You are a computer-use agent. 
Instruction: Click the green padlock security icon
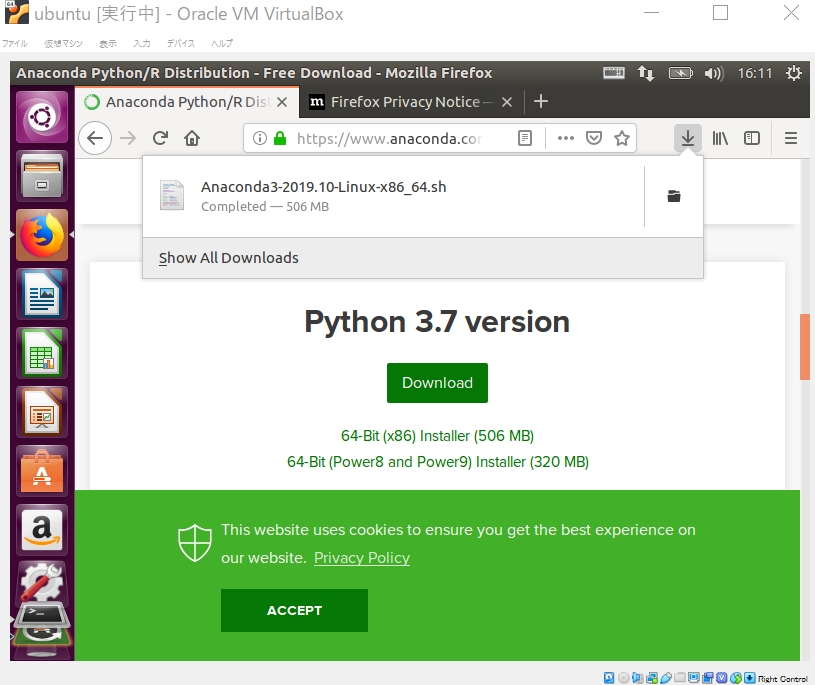click(x=280, y=138)
